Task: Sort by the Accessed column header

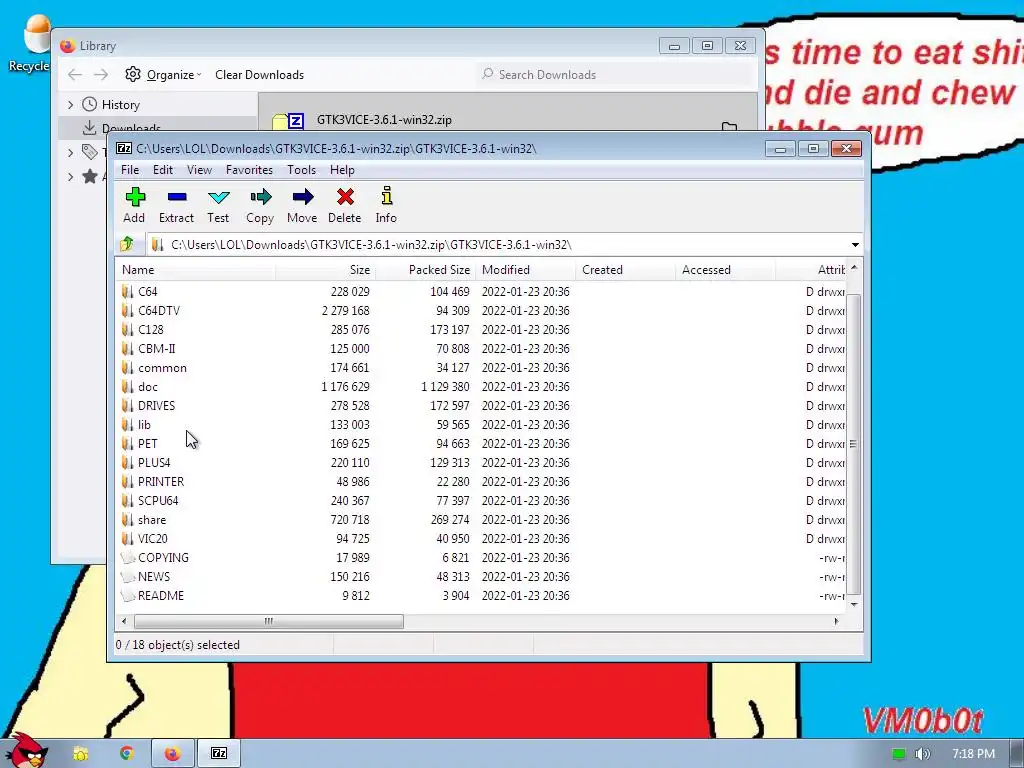Action: pos(726,270)
